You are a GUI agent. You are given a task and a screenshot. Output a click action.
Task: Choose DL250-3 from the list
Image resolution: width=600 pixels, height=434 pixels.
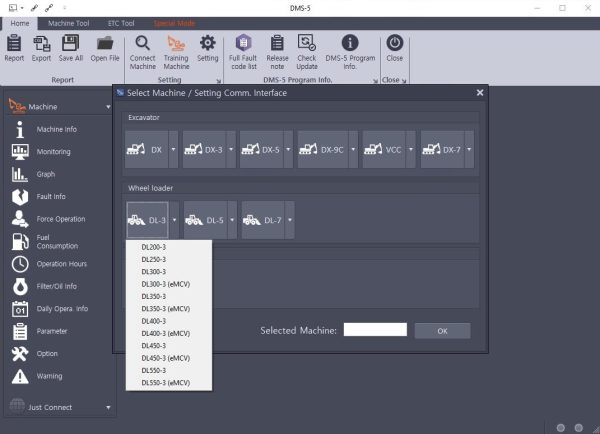point(169,259)
